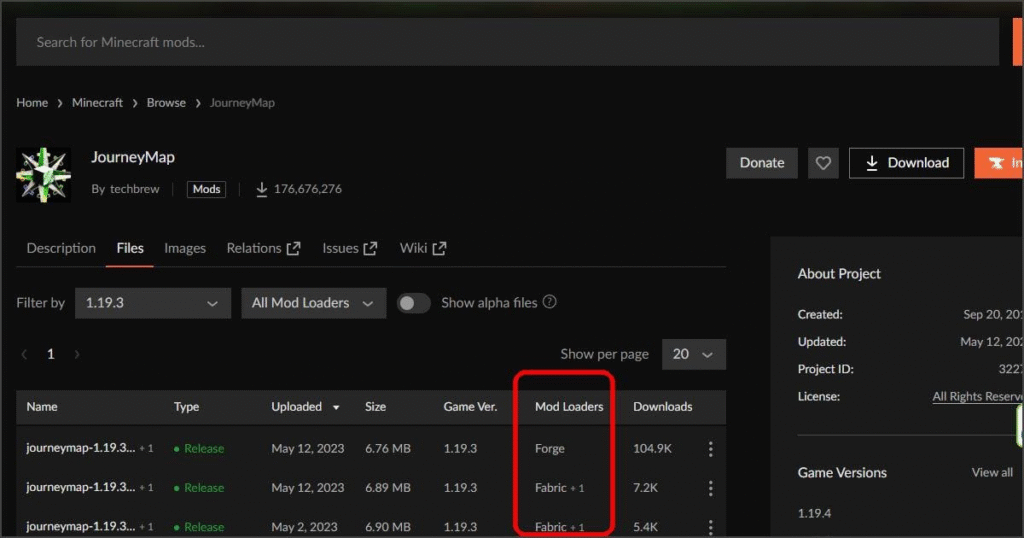Go to Home breadcrumb link
This screenshot has width=1024, height=538.
pos(32,103)
